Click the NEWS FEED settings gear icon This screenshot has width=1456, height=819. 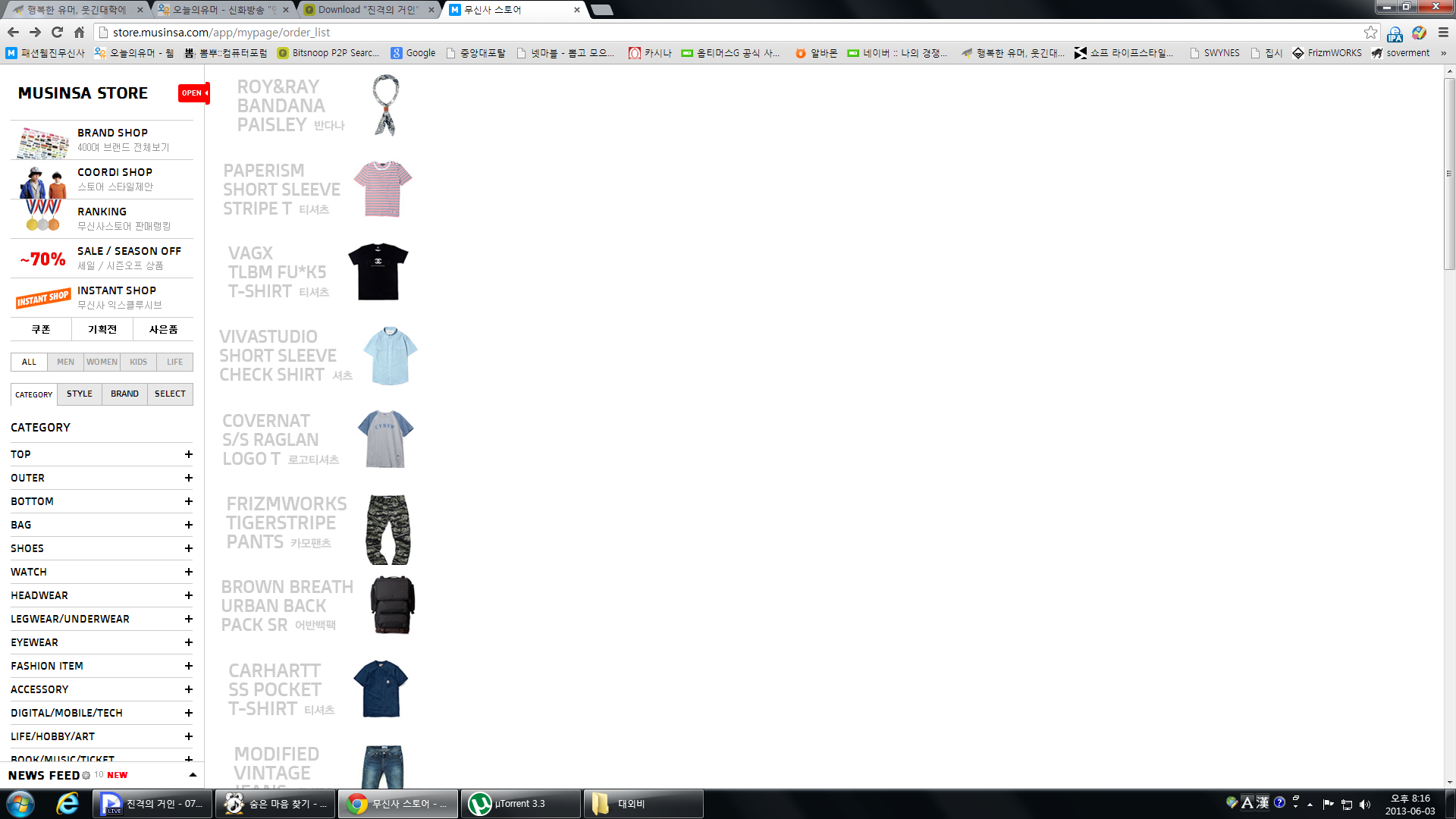[86, 775]
